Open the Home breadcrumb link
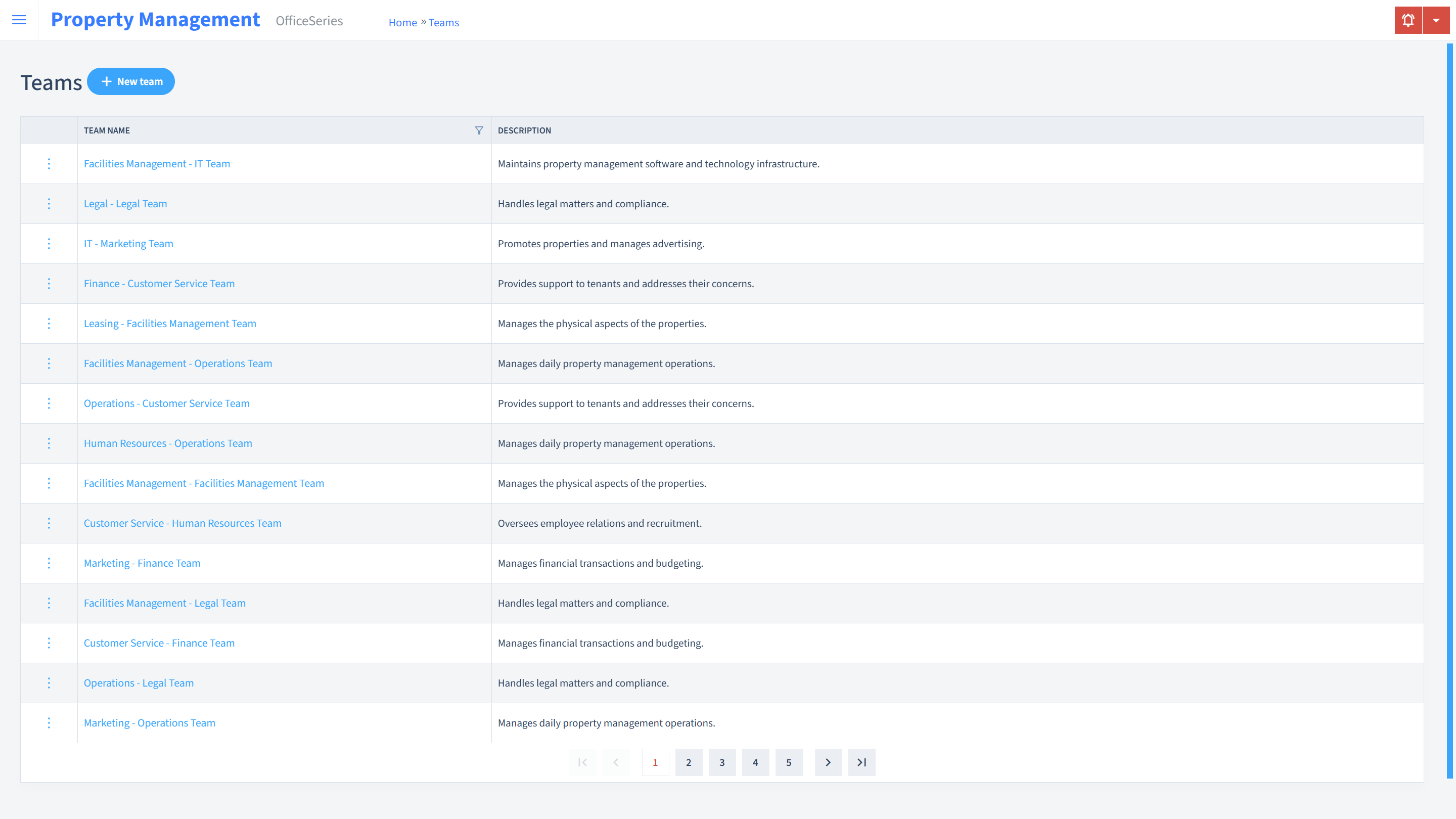 coord(402,22)
